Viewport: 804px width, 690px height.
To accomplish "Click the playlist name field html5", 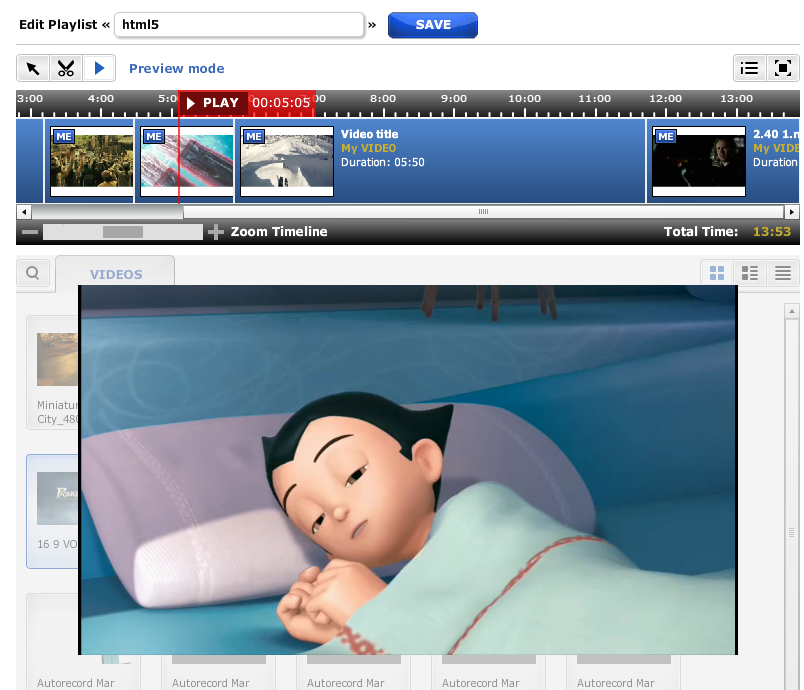I will (x=239, y=25).
